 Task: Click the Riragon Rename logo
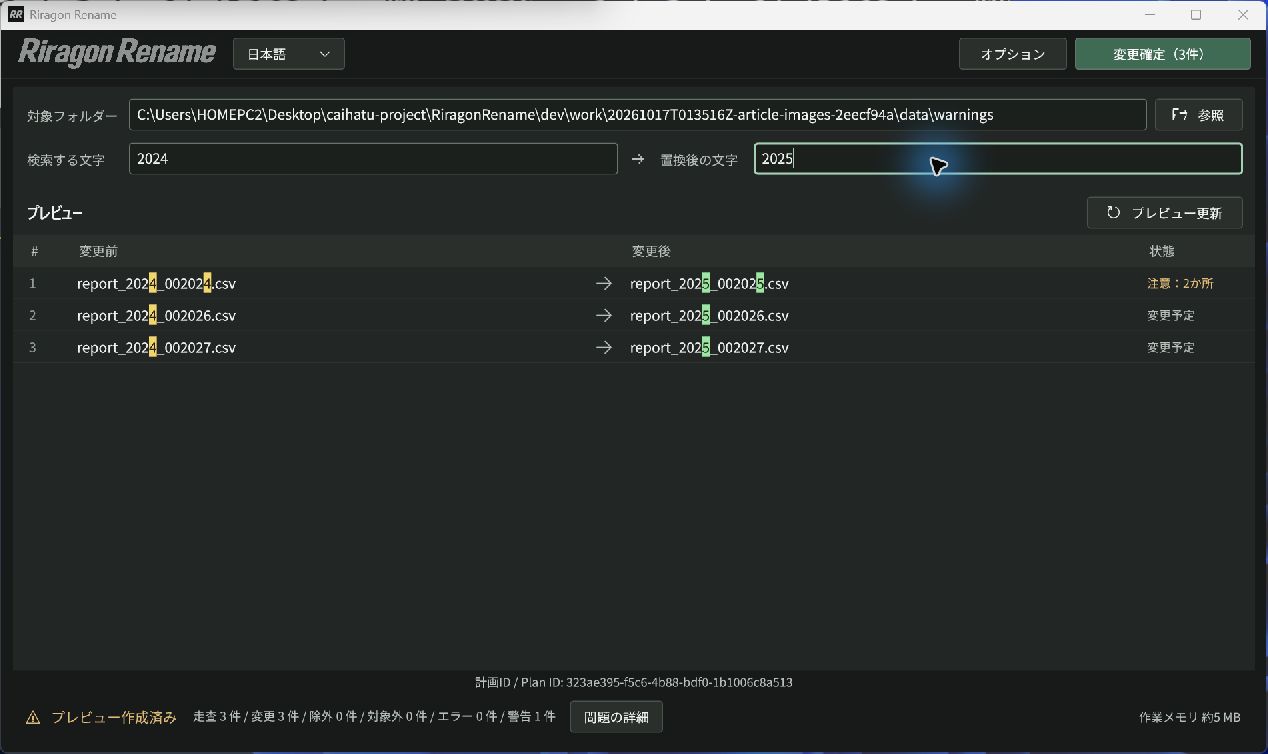click(117, 53)
